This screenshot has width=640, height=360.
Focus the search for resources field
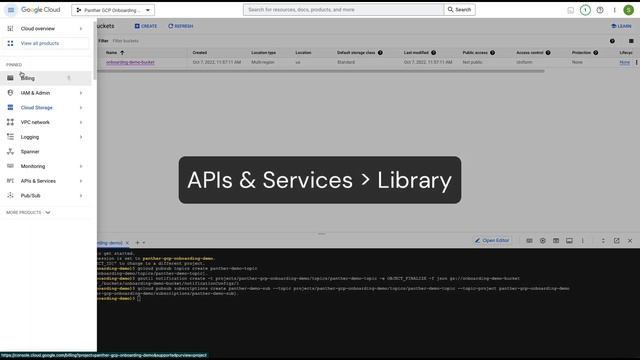click(343, 10)
